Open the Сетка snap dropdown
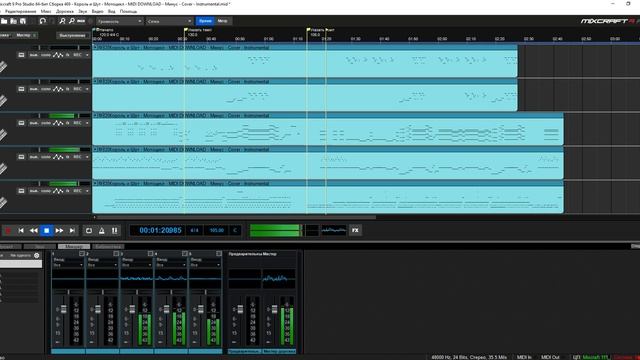 point(169,21)
